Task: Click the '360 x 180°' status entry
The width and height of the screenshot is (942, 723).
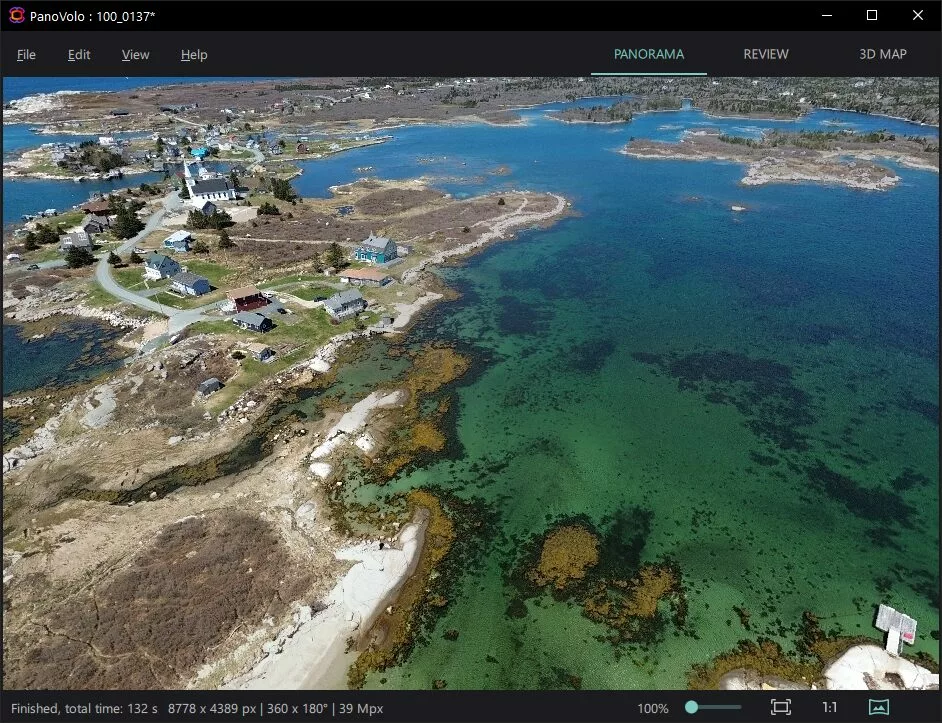Action: pyautogui.click(x=297, y=709)
